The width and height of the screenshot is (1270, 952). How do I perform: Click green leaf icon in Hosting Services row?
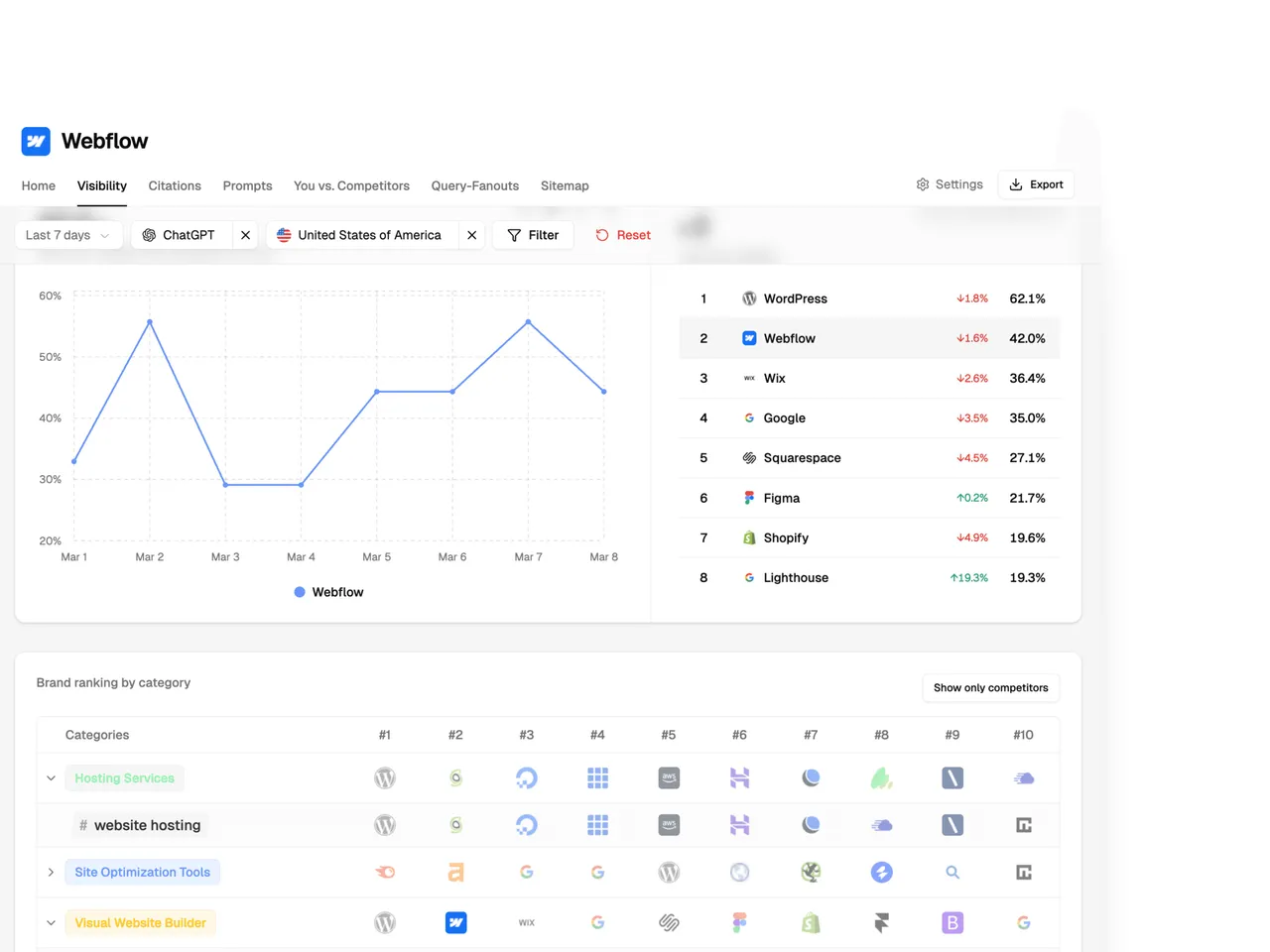point(881,778)
